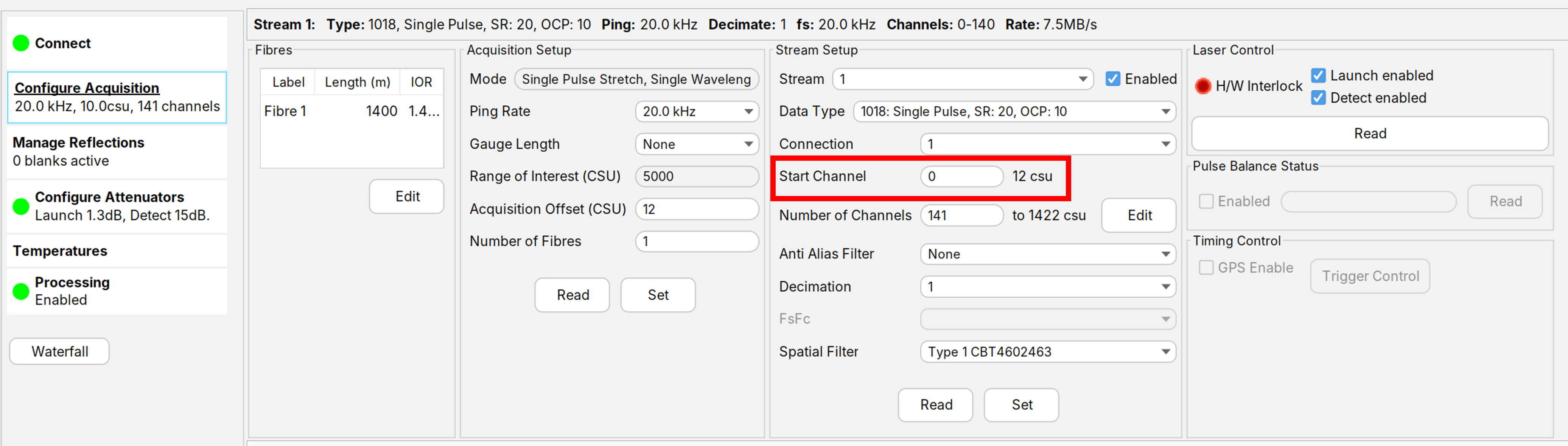
Task: Edit the Start Channel input field
Action: 962,176
